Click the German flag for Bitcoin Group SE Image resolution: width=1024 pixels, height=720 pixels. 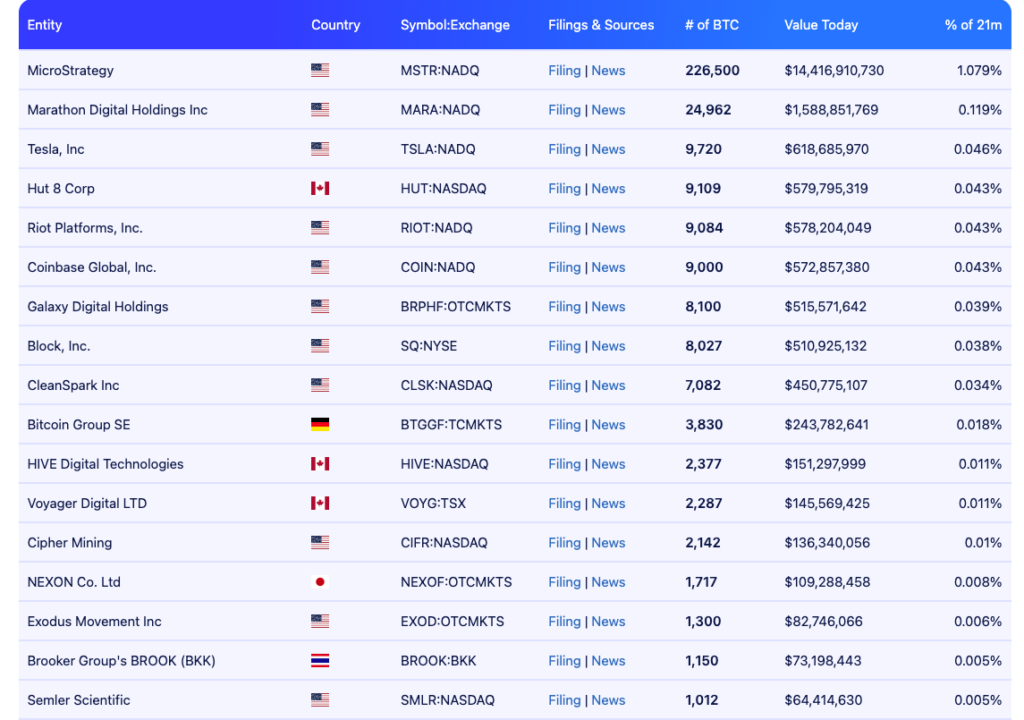[x=320, y=425]
